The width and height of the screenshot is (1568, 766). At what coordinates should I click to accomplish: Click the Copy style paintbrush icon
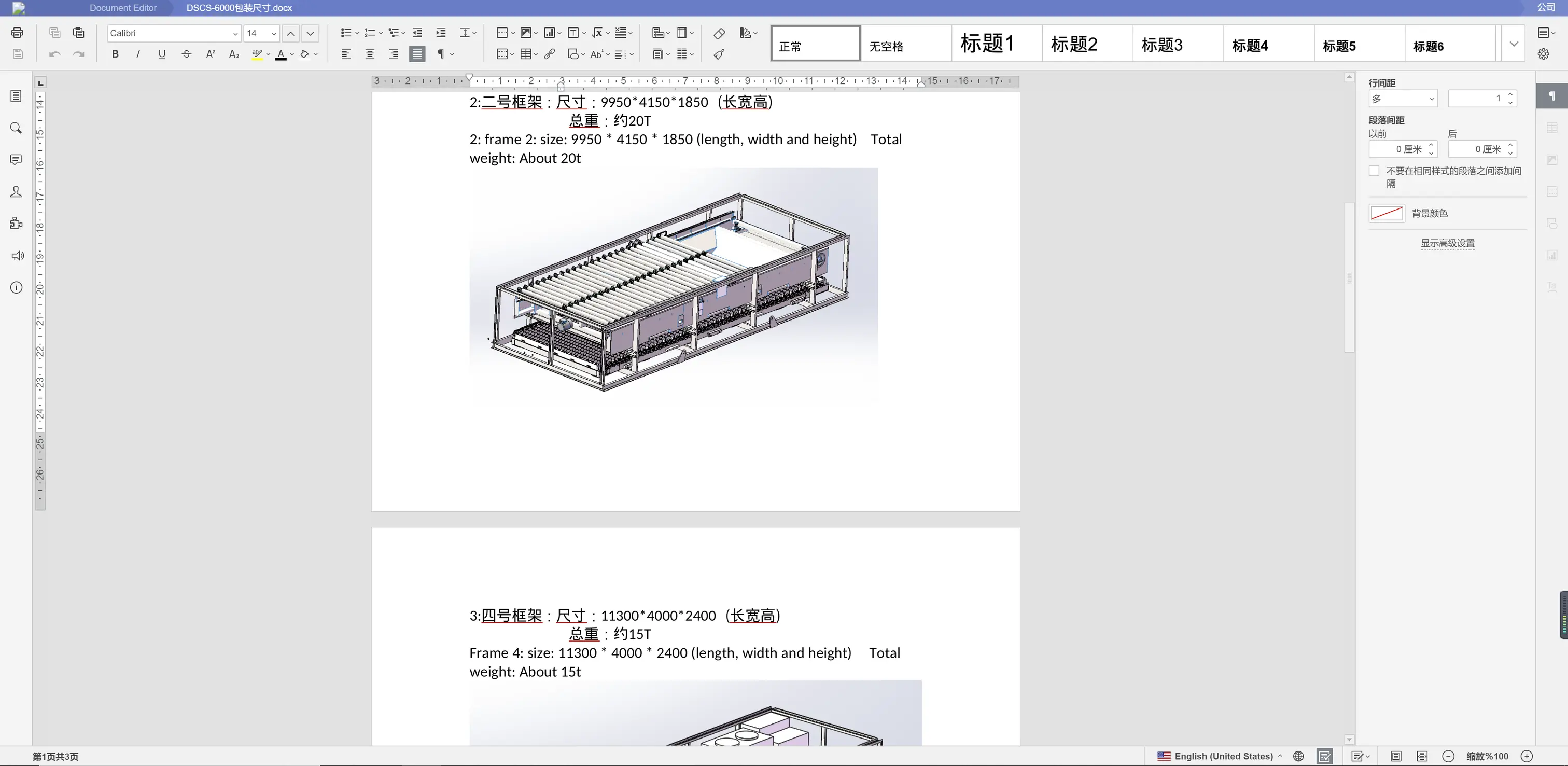[x=719, y=54]
